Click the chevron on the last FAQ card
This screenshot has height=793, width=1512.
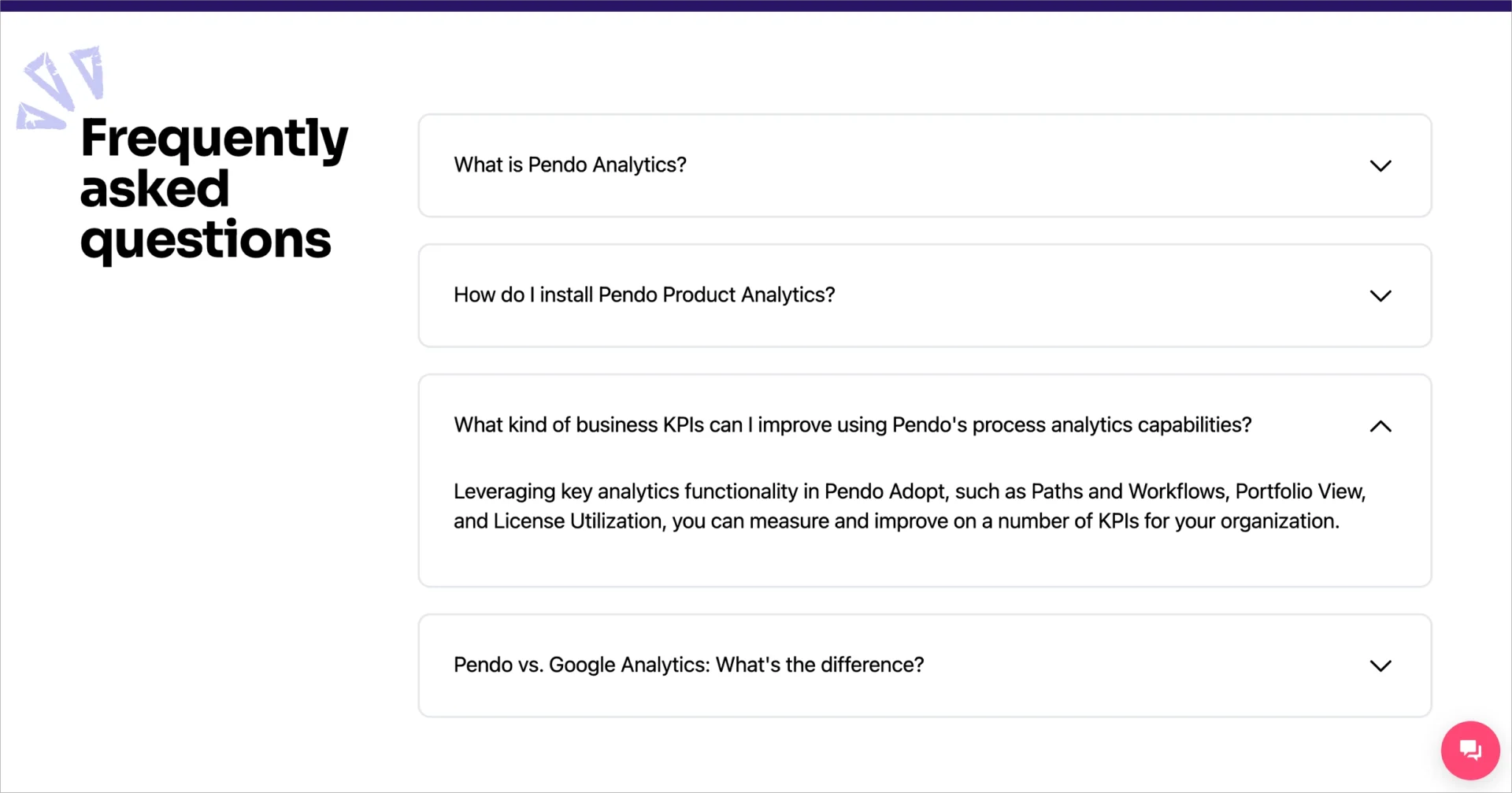1380,665
